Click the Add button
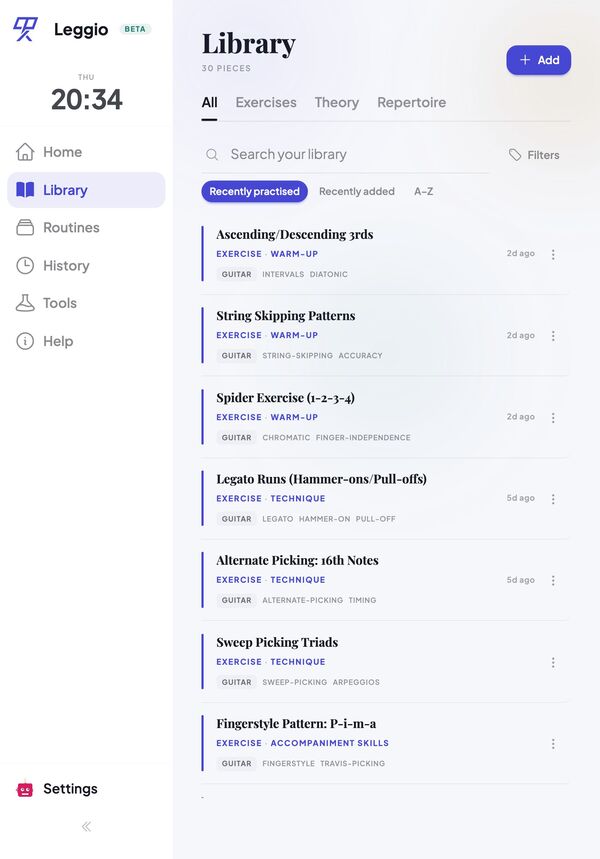This screenshot has width=600, height=859. [539, 60]
